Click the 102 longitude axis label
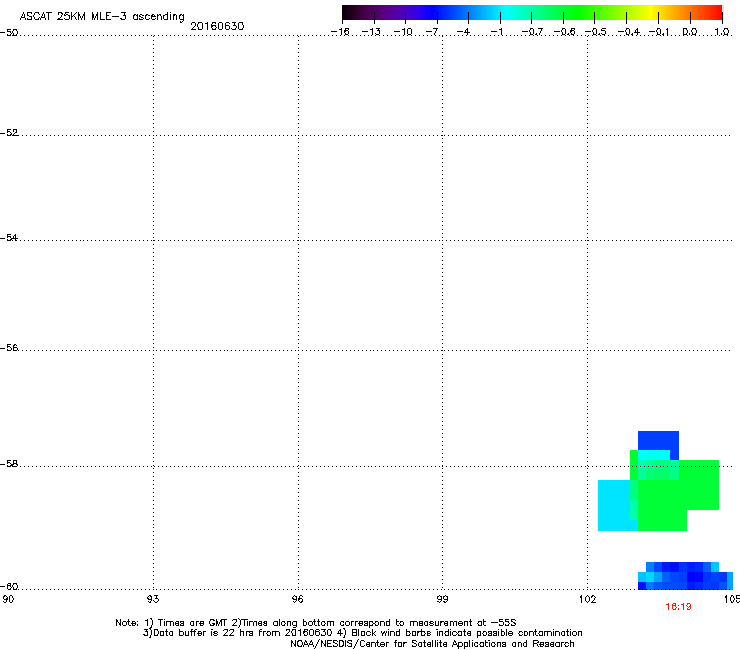740x650 pixels. (x=587, y=599)
